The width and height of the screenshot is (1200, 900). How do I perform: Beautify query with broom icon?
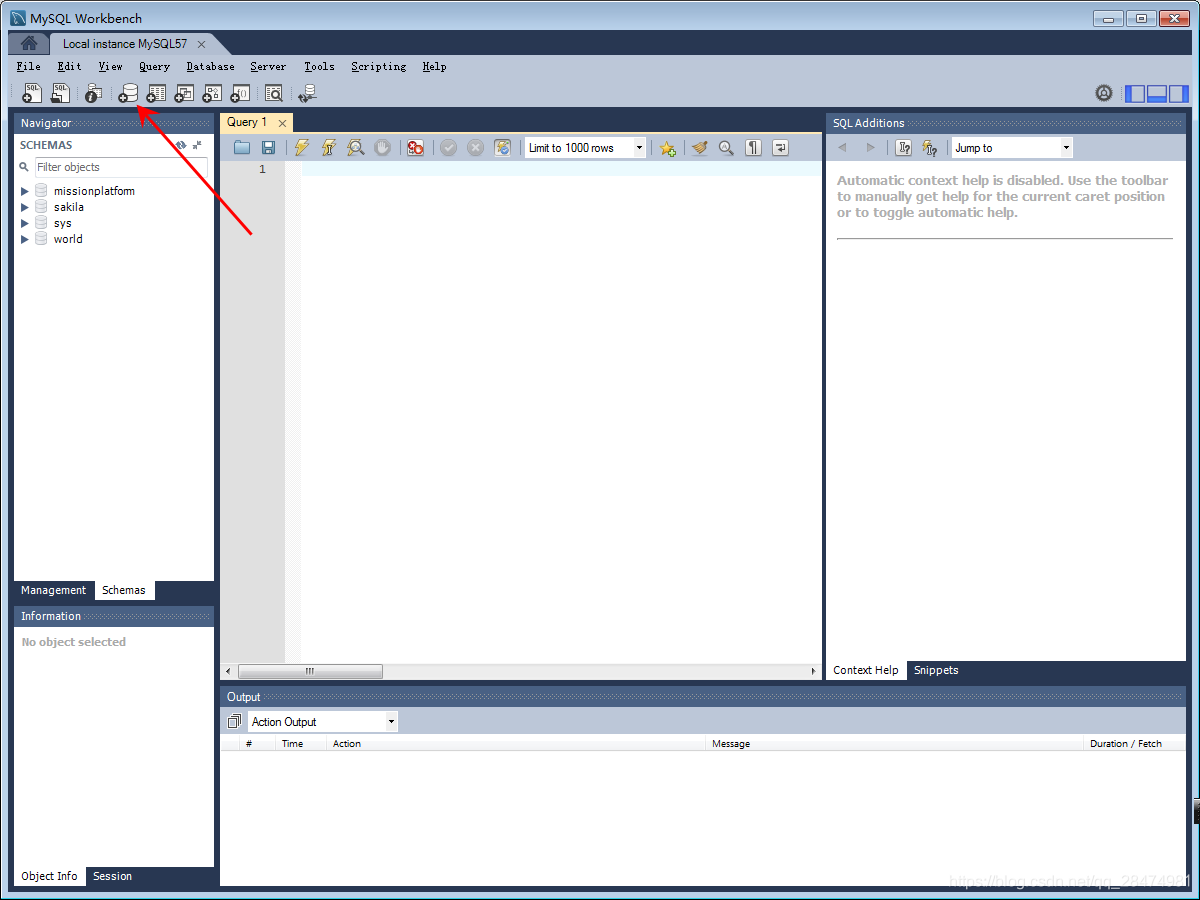(x=700, y=147)
